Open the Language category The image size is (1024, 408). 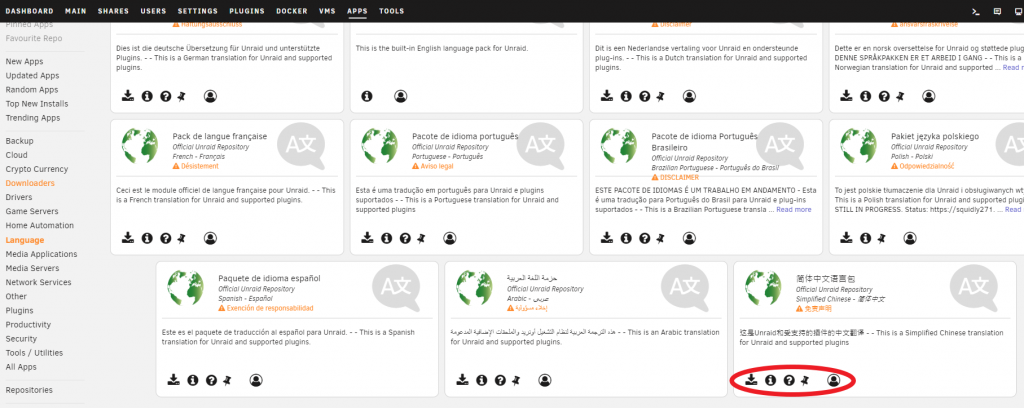pos(25,240)
